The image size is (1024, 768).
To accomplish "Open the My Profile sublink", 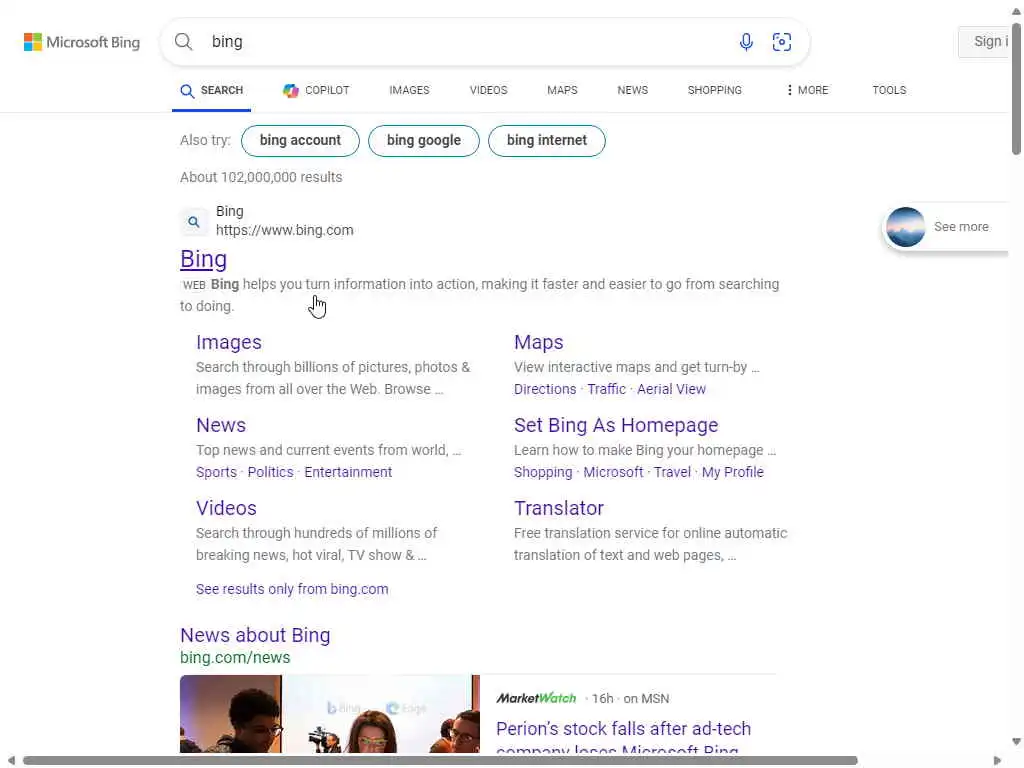I will coord(733,472).
